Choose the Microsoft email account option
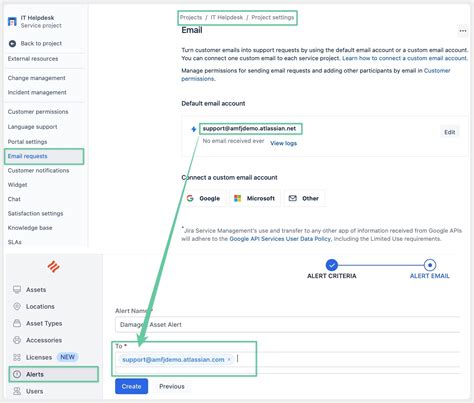Image resolution: width=474 pixels, height=403 pixels. tap(255, 198)
